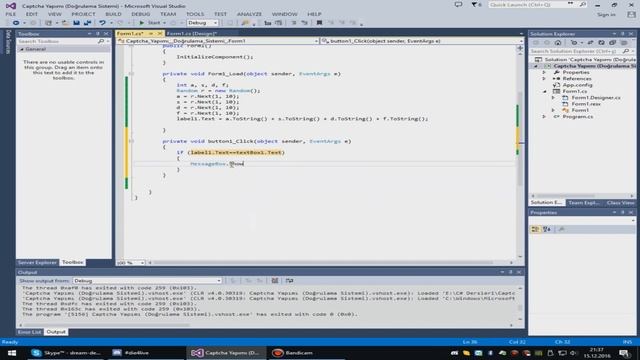
Task: Collapse the General group in Toolbox
Action: click(22, 49)
